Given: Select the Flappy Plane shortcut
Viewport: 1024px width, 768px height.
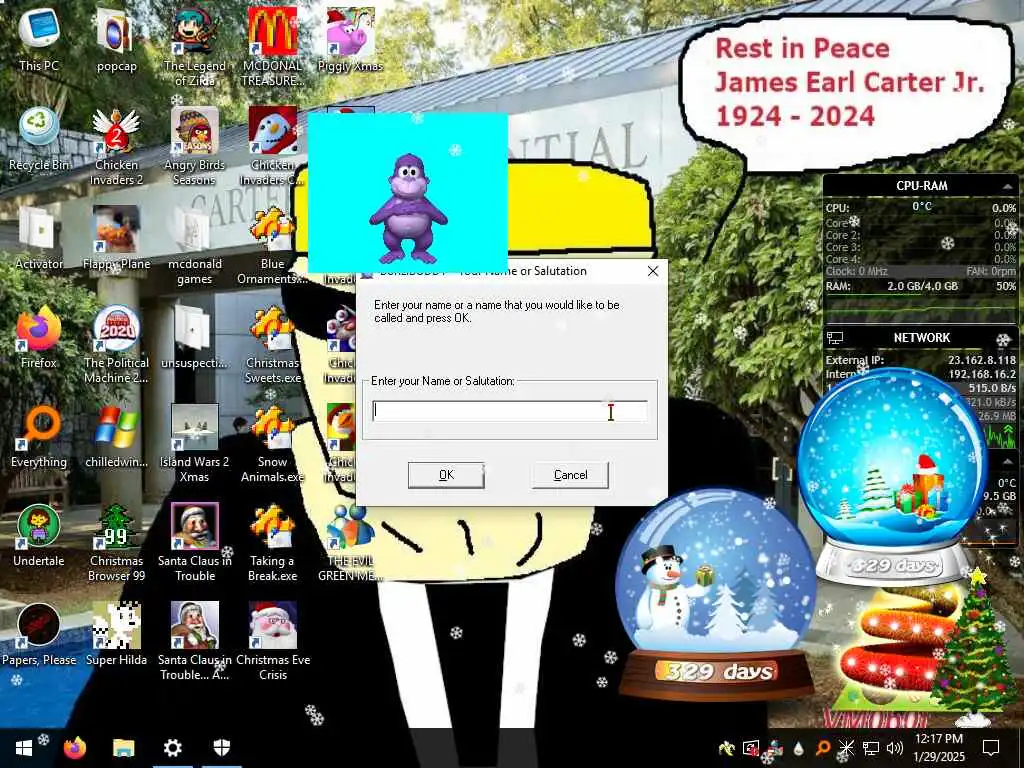Looking at the screenshot, I should 116,238.
